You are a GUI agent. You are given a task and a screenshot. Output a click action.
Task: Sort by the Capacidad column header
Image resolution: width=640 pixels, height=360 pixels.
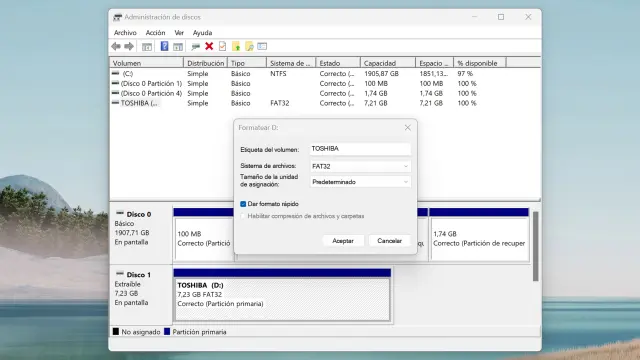[388, 63]
